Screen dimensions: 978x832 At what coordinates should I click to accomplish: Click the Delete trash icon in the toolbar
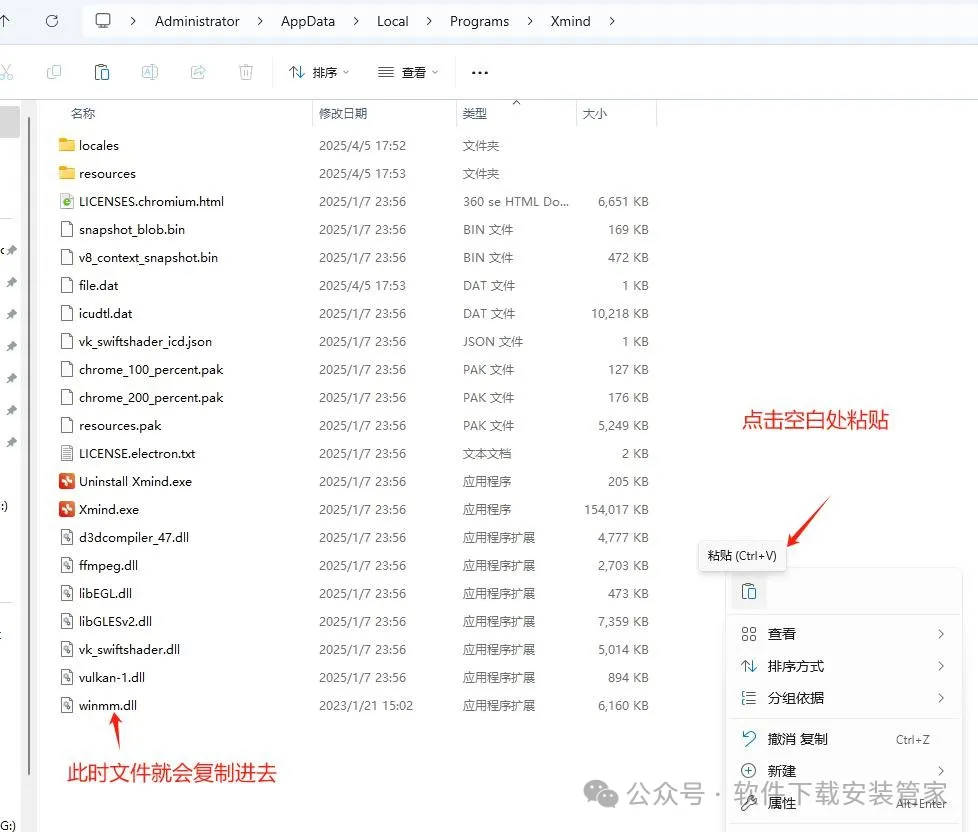tap(246, 72)
